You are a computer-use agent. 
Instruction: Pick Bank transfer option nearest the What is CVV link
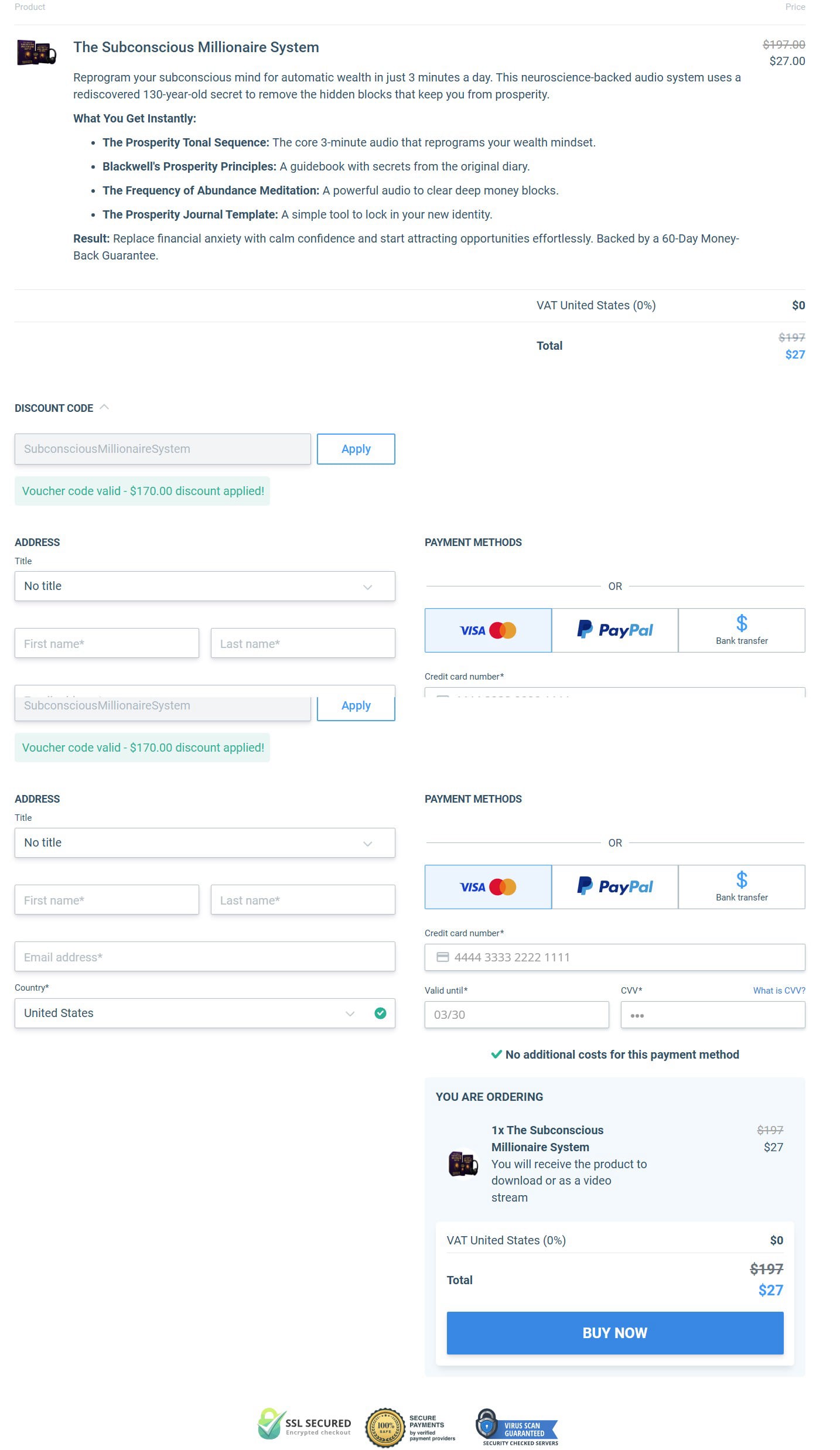tap(741, 887)
